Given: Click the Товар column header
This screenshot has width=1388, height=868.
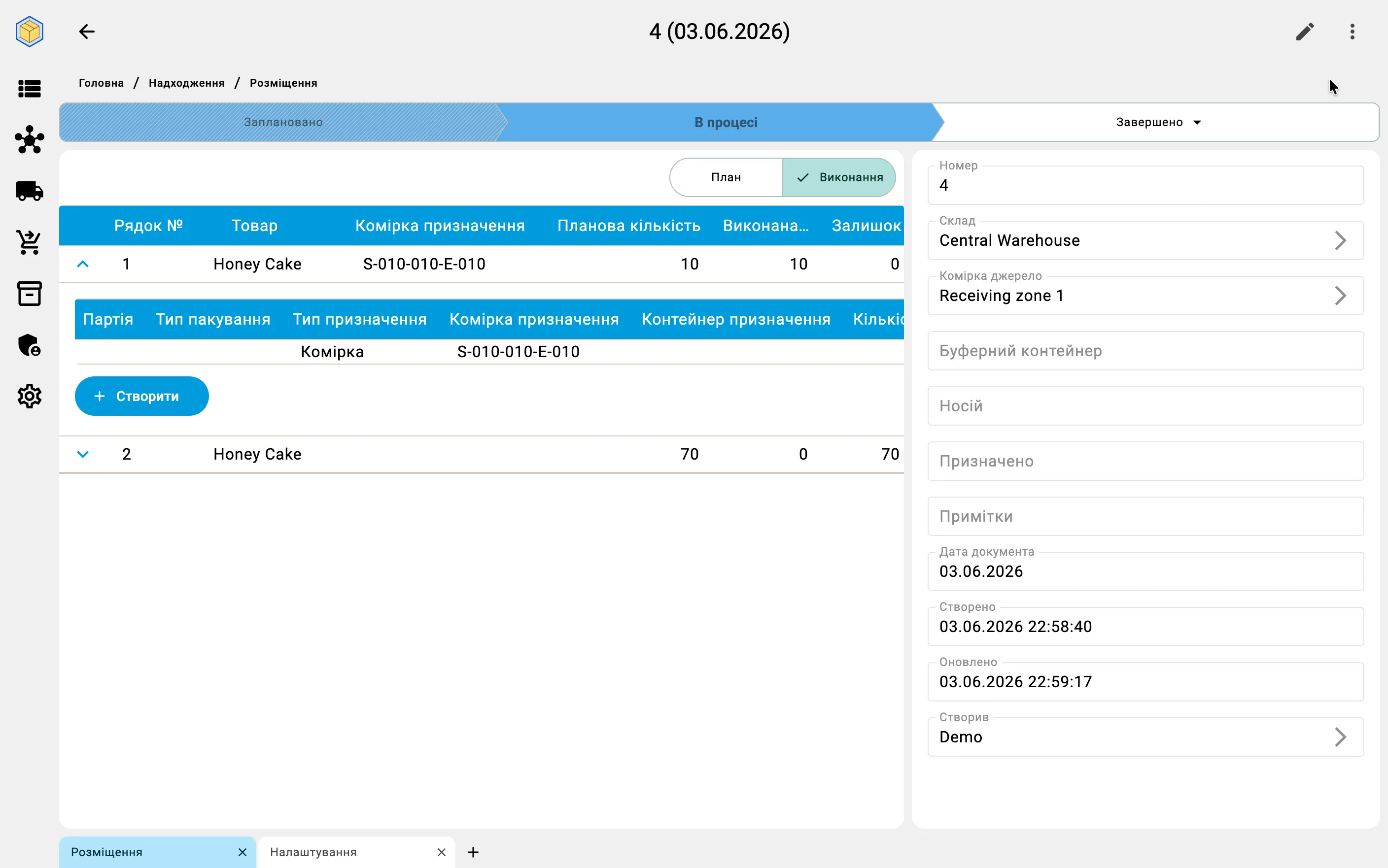Looking at the screenshot, I should coord(254,226).
